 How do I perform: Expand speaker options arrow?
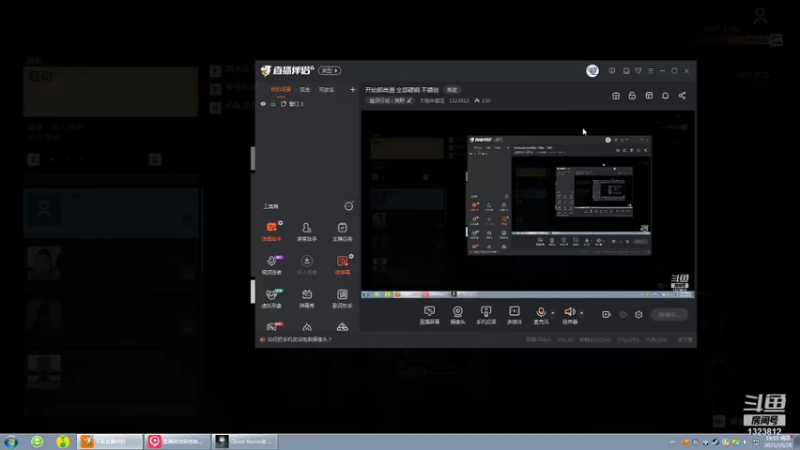click(x=582, y=313)
